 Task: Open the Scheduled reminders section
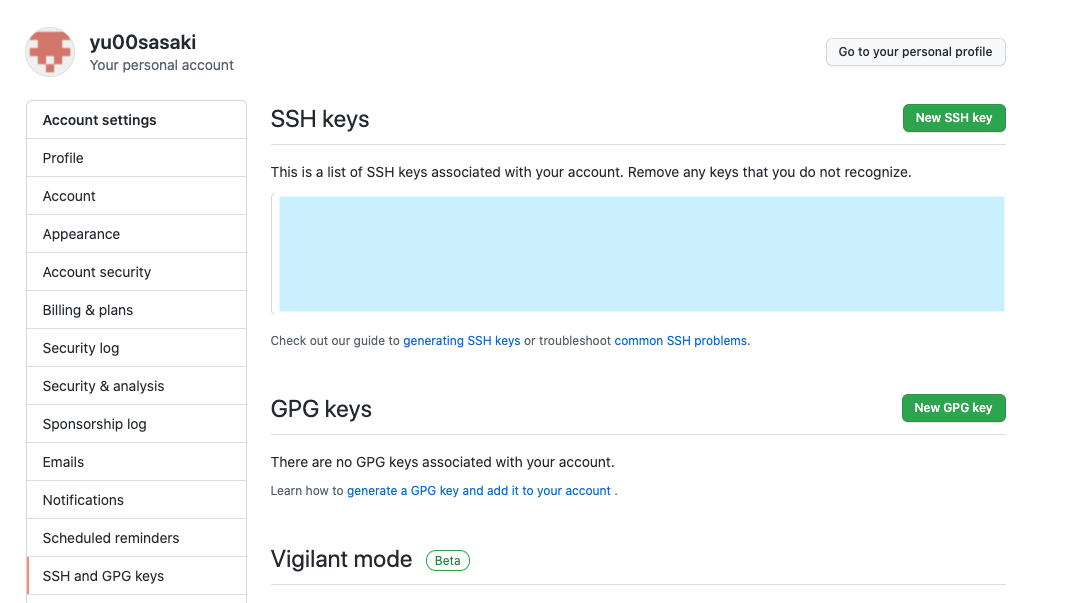pos(110,537)
